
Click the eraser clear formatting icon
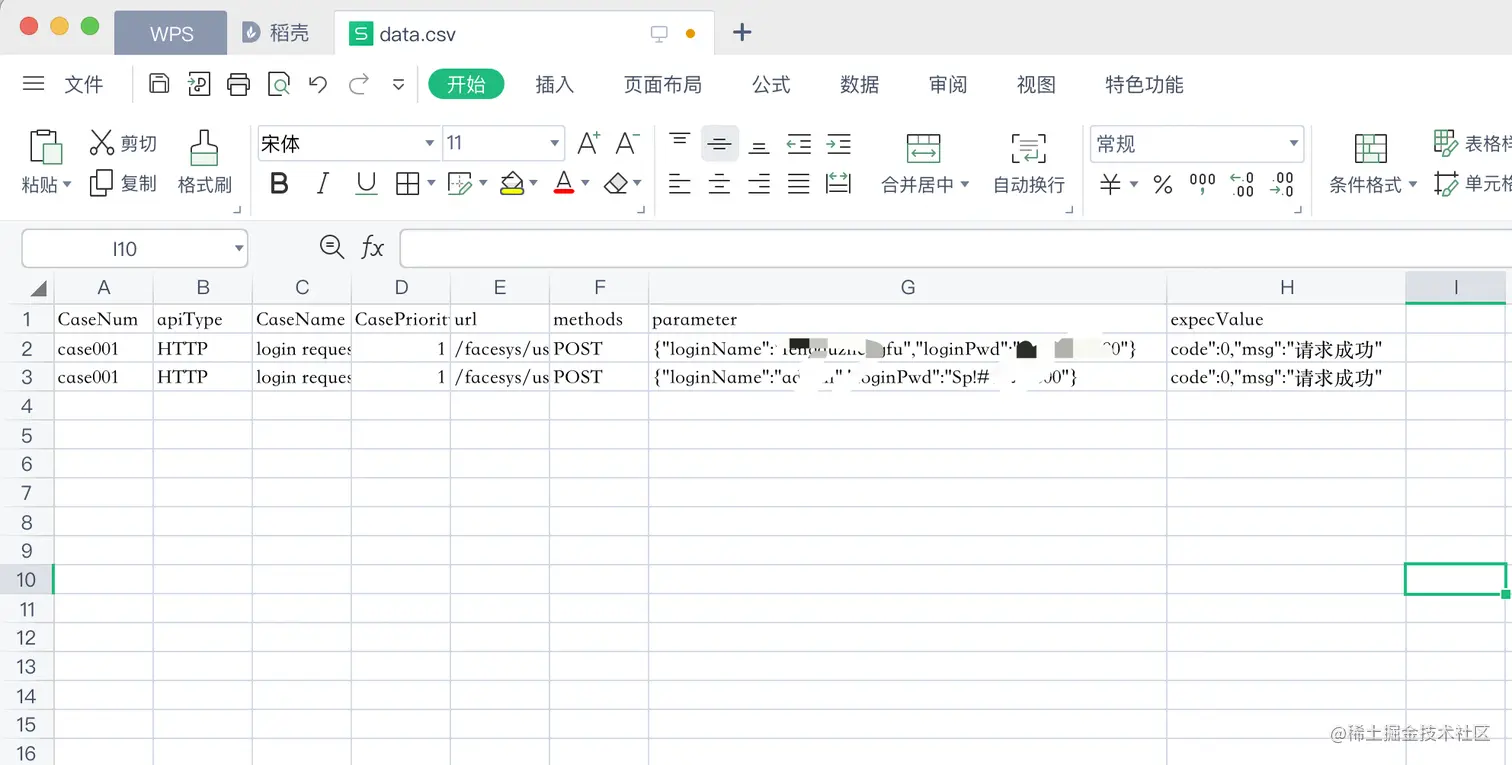point(616,183)
